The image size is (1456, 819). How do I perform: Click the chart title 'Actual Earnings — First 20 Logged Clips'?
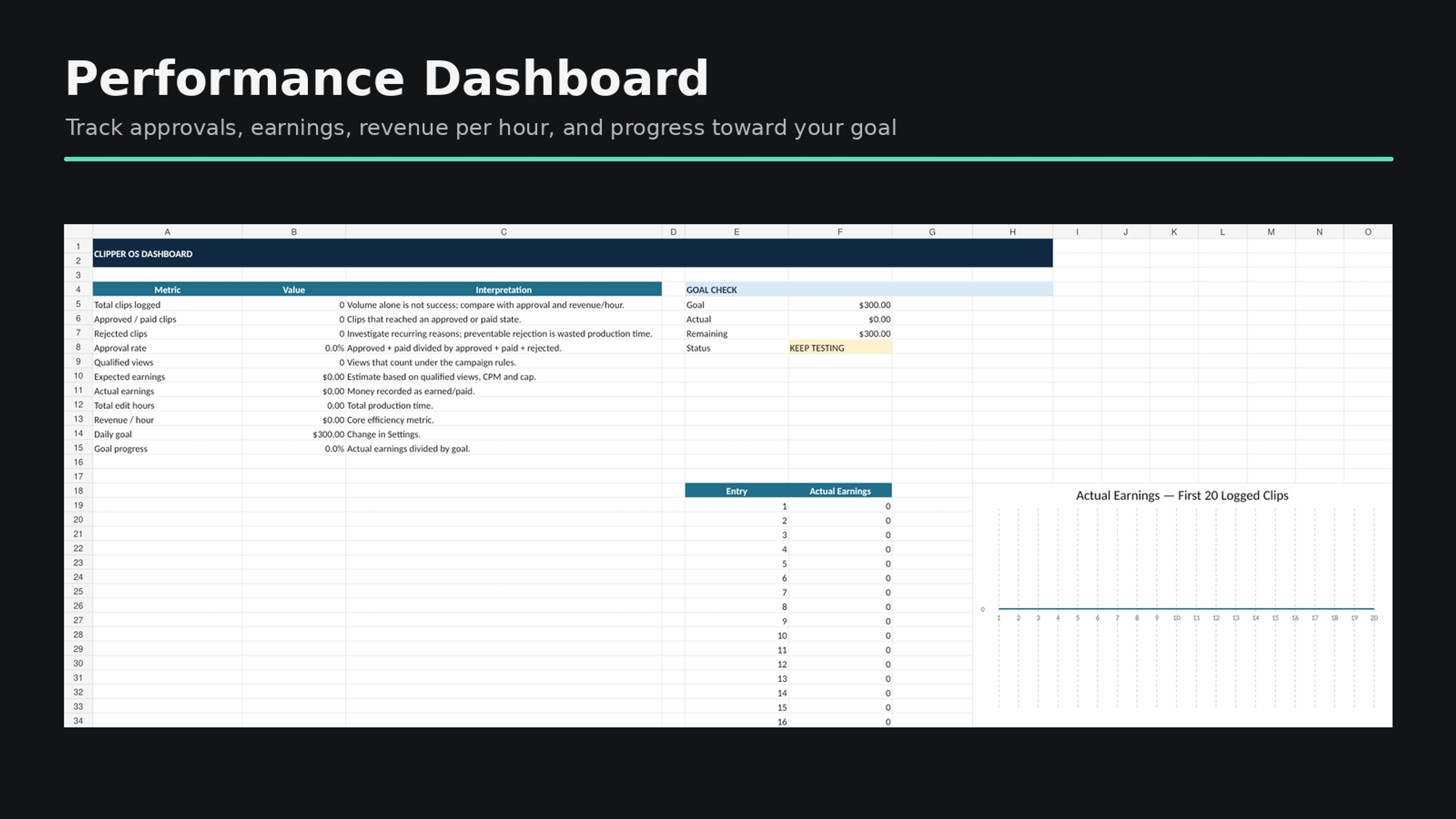(1182, 495)
